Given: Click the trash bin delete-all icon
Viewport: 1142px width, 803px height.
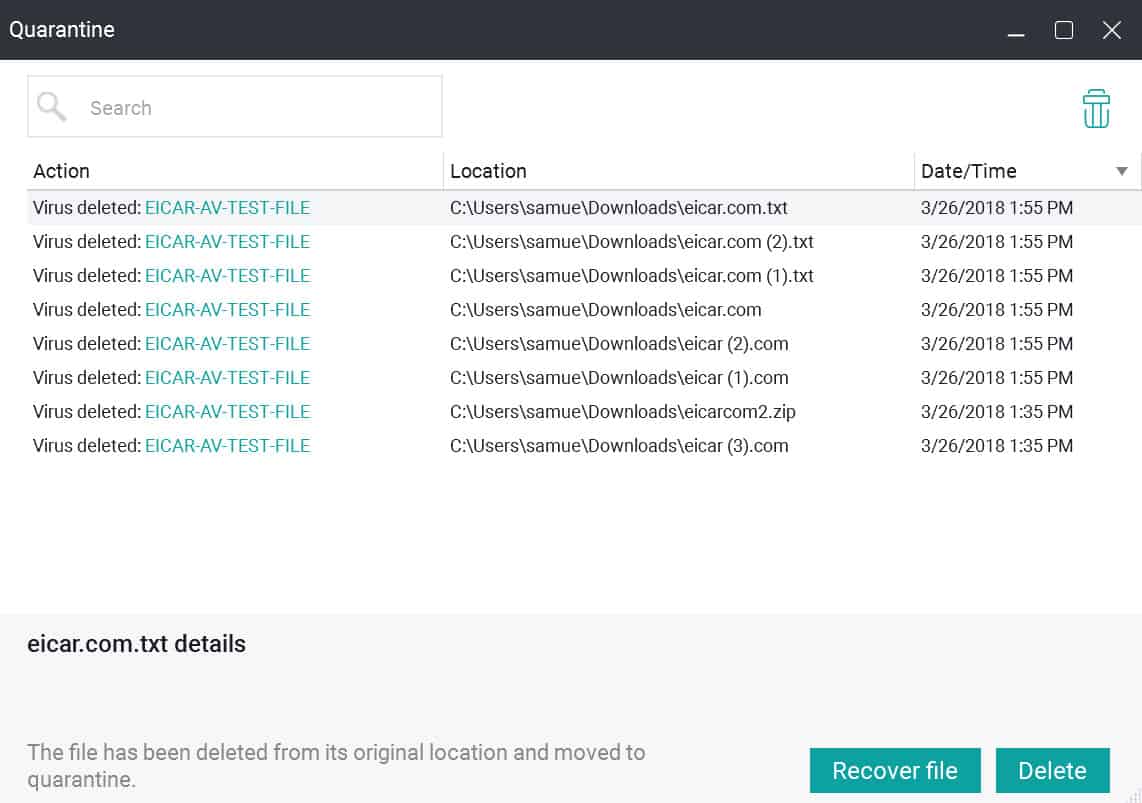Looking at the screenshot, I should point(1095,108).
